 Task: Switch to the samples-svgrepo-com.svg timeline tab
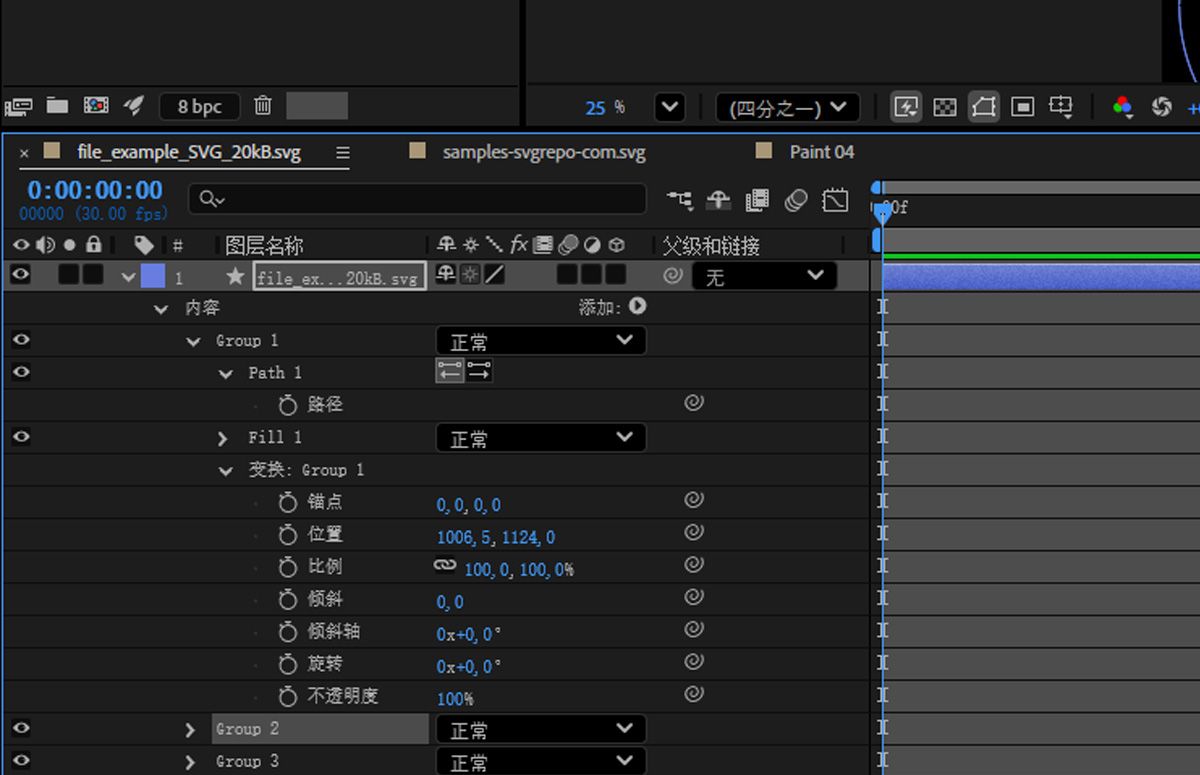pyautogui.click(x=544, y=153)
